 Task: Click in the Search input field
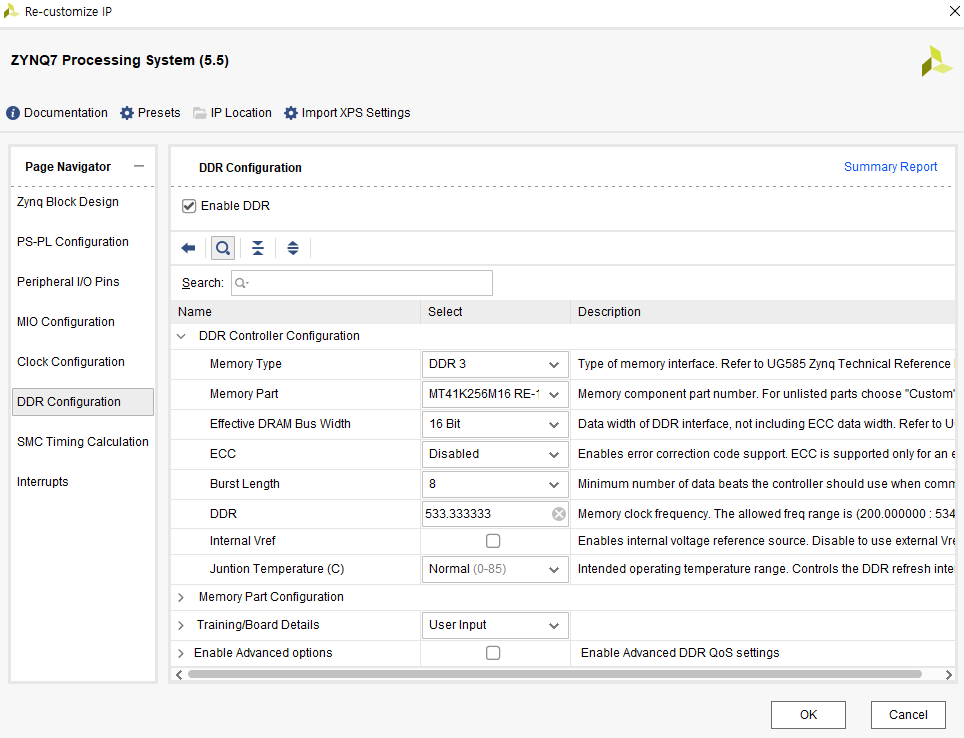point(362,283)
